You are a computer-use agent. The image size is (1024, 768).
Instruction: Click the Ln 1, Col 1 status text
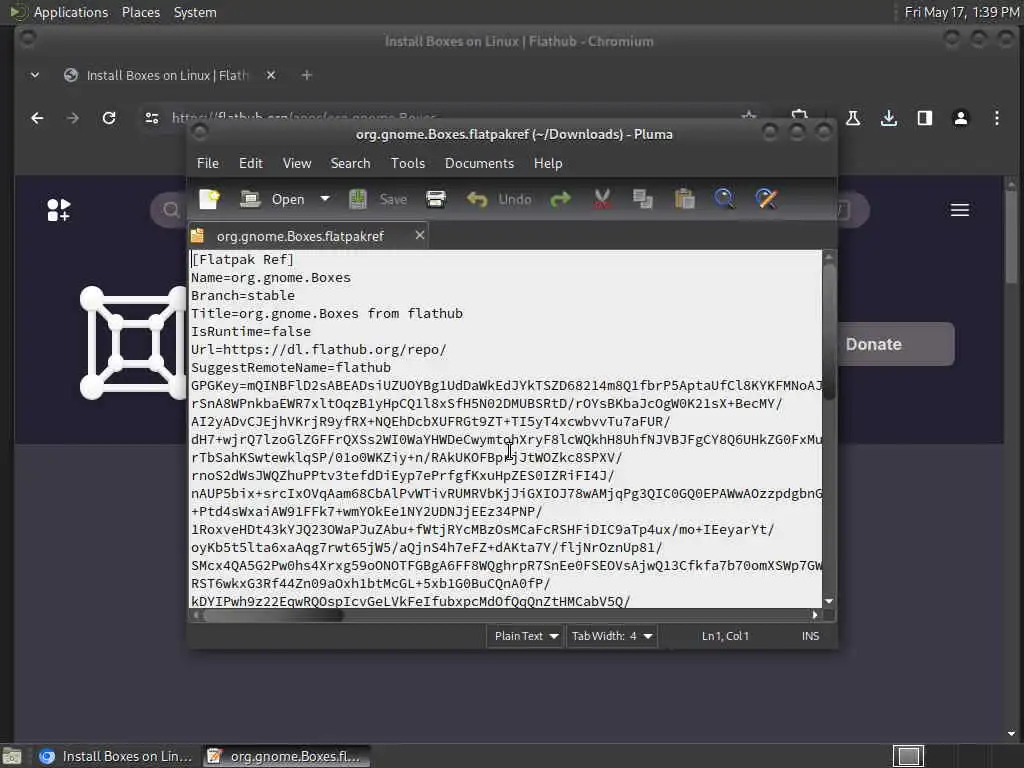(x=725, y=636)
